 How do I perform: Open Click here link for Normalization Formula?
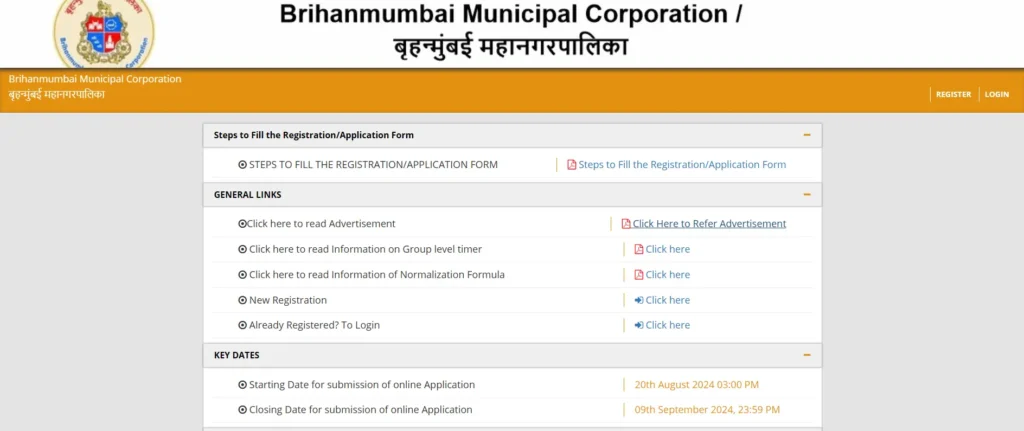667,275
